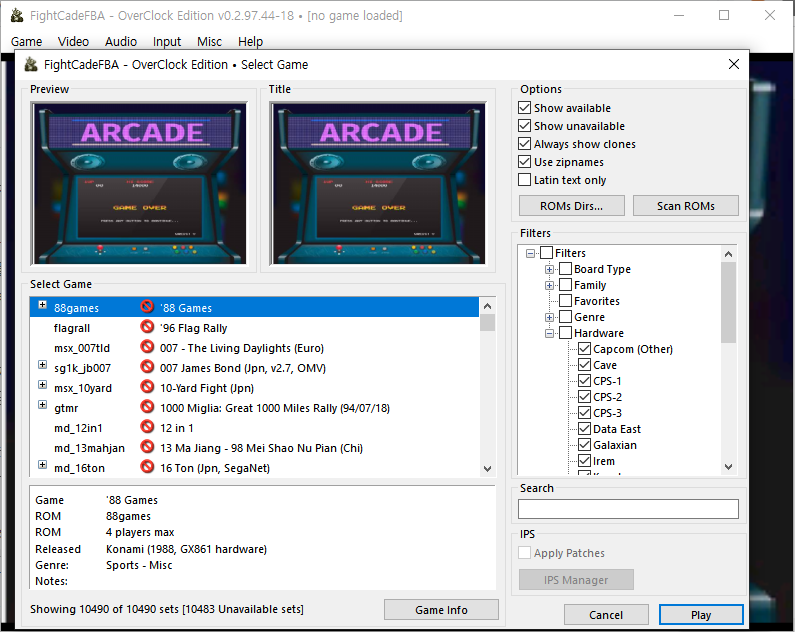Viewport: 795px width, 632px height.
Task: Check the Favorites filter
Action: (565, 301)
